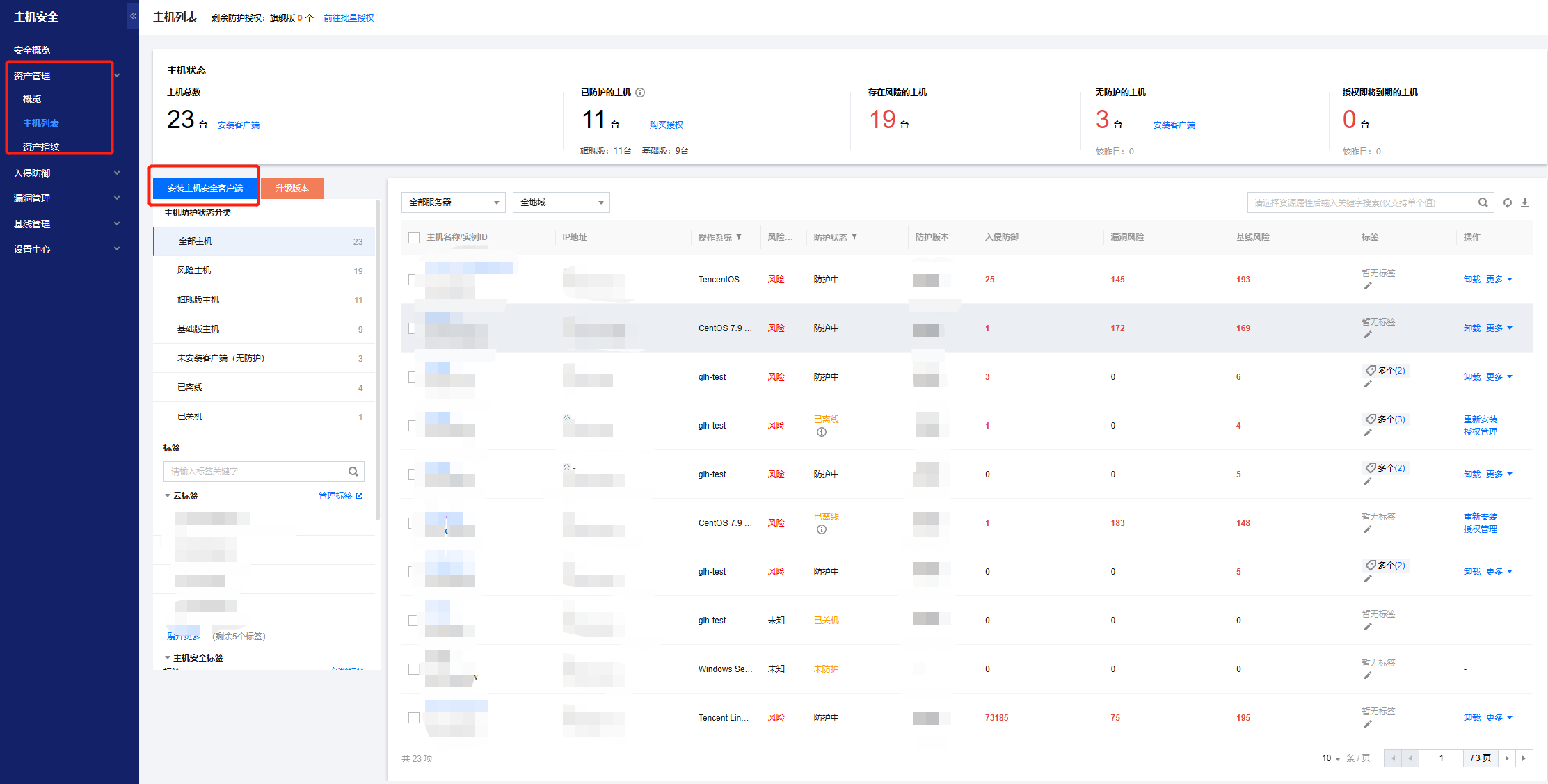
Task: Click filter icon on 防护状态 column
Action: [854, 237]
